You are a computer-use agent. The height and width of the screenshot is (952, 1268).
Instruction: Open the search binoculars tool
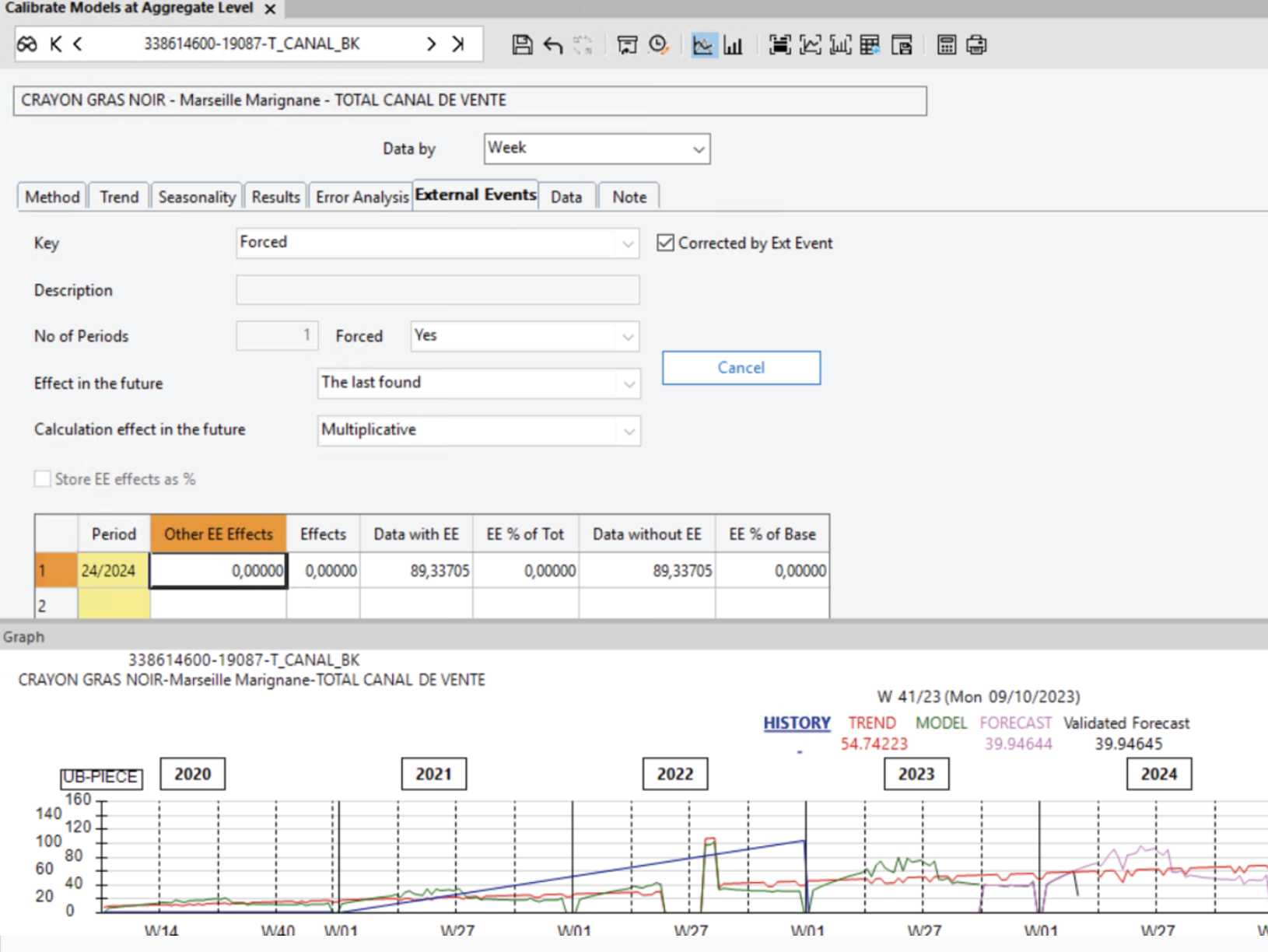[26, 44]
